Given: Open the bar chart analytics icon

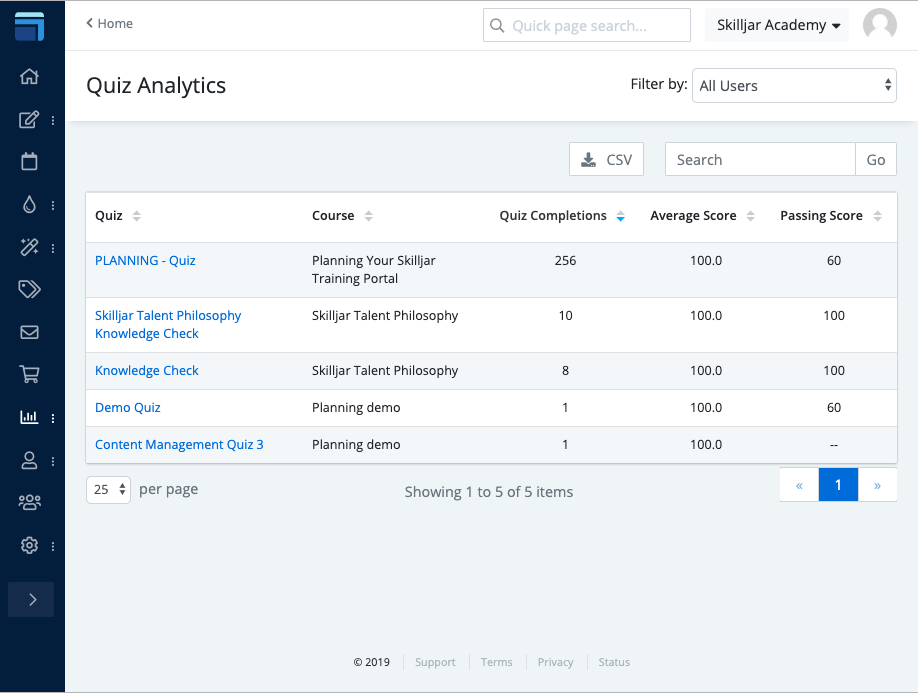Looking at the screenshot, I should [29, 417].
